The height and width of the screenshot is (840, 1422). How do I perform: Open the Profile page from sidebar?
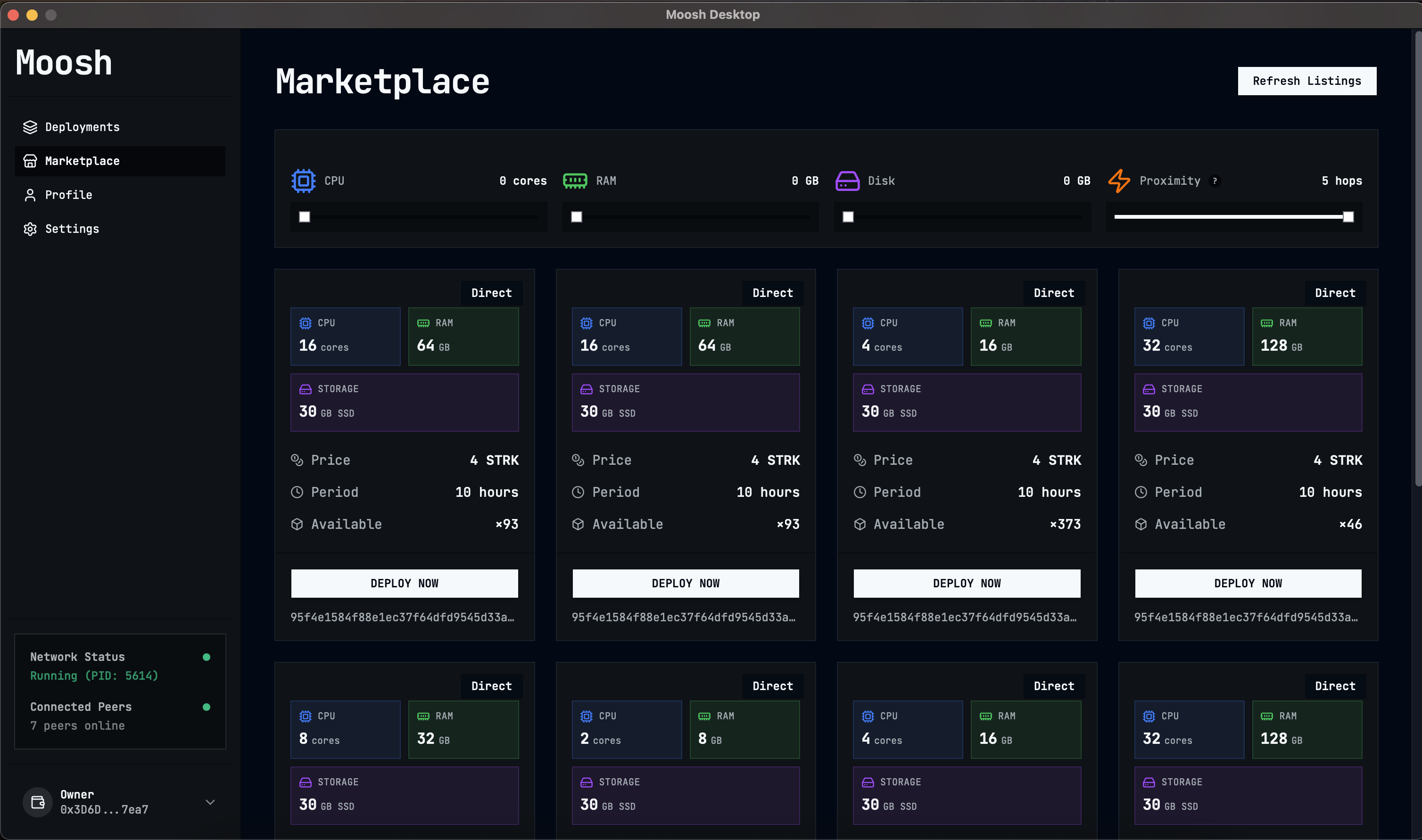(68, 195)
